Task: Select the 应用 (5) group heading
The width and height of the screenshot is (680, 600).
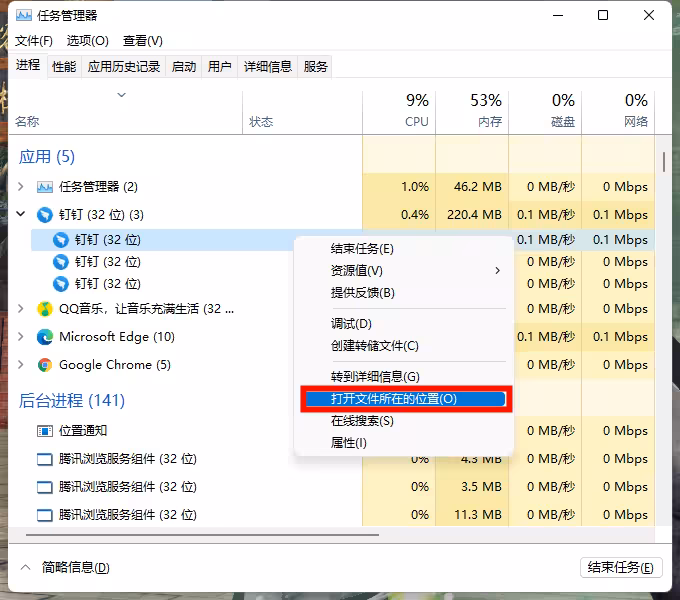Action: [x=46, y=157]
